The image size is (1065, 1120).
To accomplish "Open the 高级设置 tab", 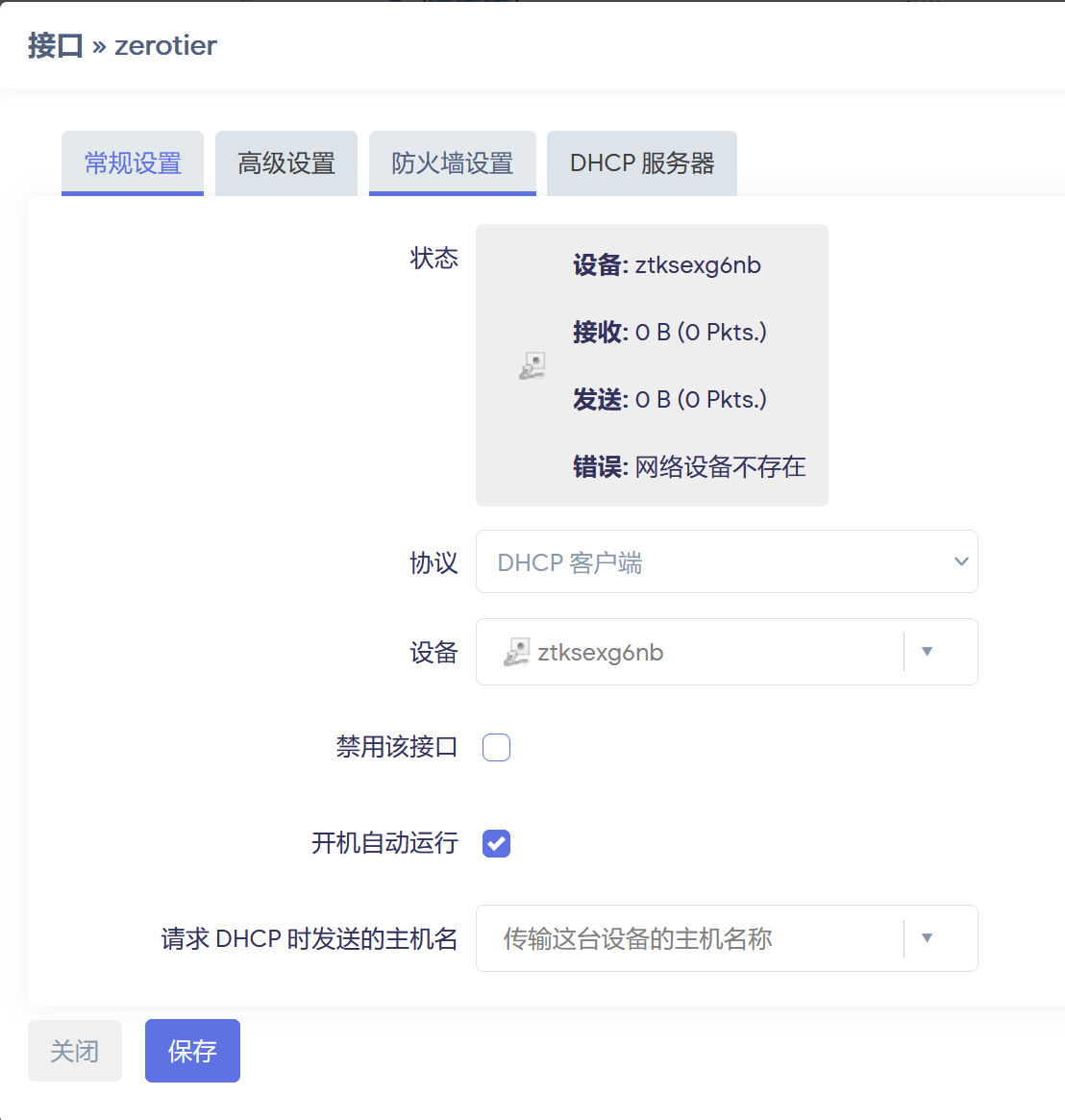I will click(x=285, y=162).
